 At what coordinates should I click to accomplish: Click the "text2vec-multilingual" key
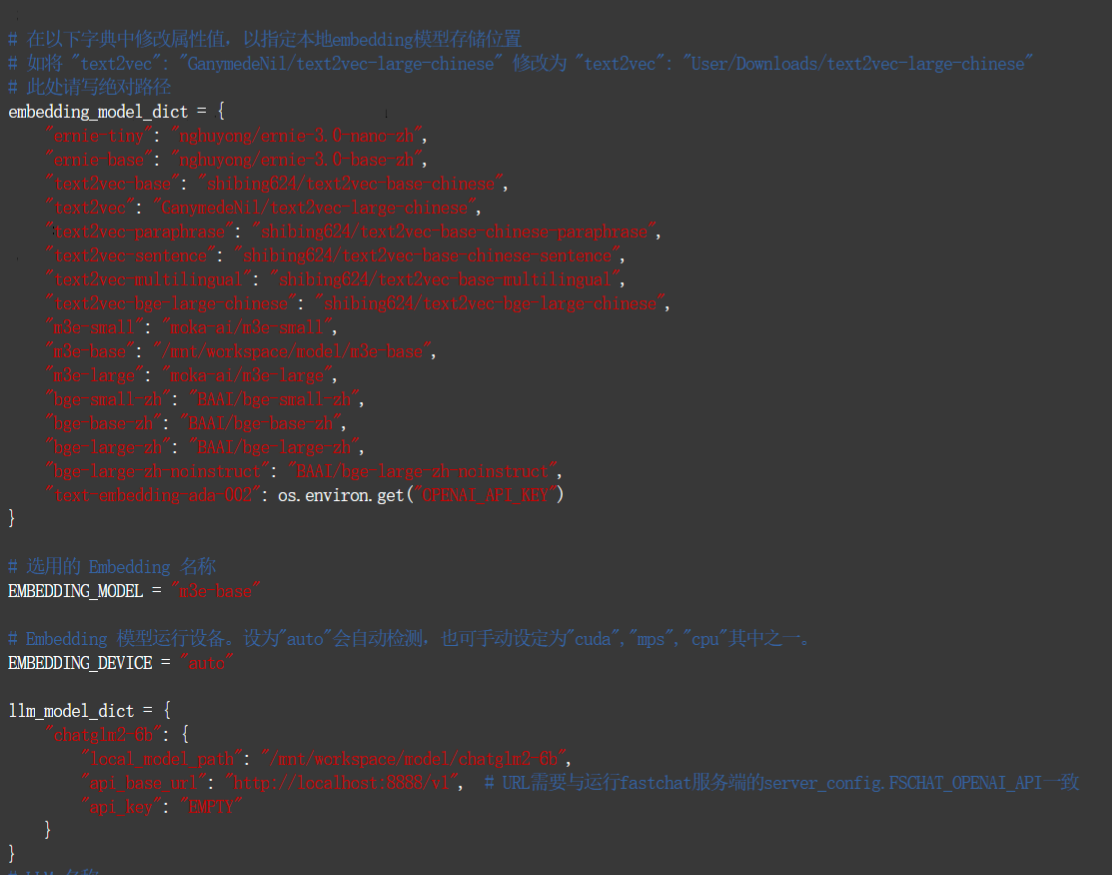[x=148, y=279]
